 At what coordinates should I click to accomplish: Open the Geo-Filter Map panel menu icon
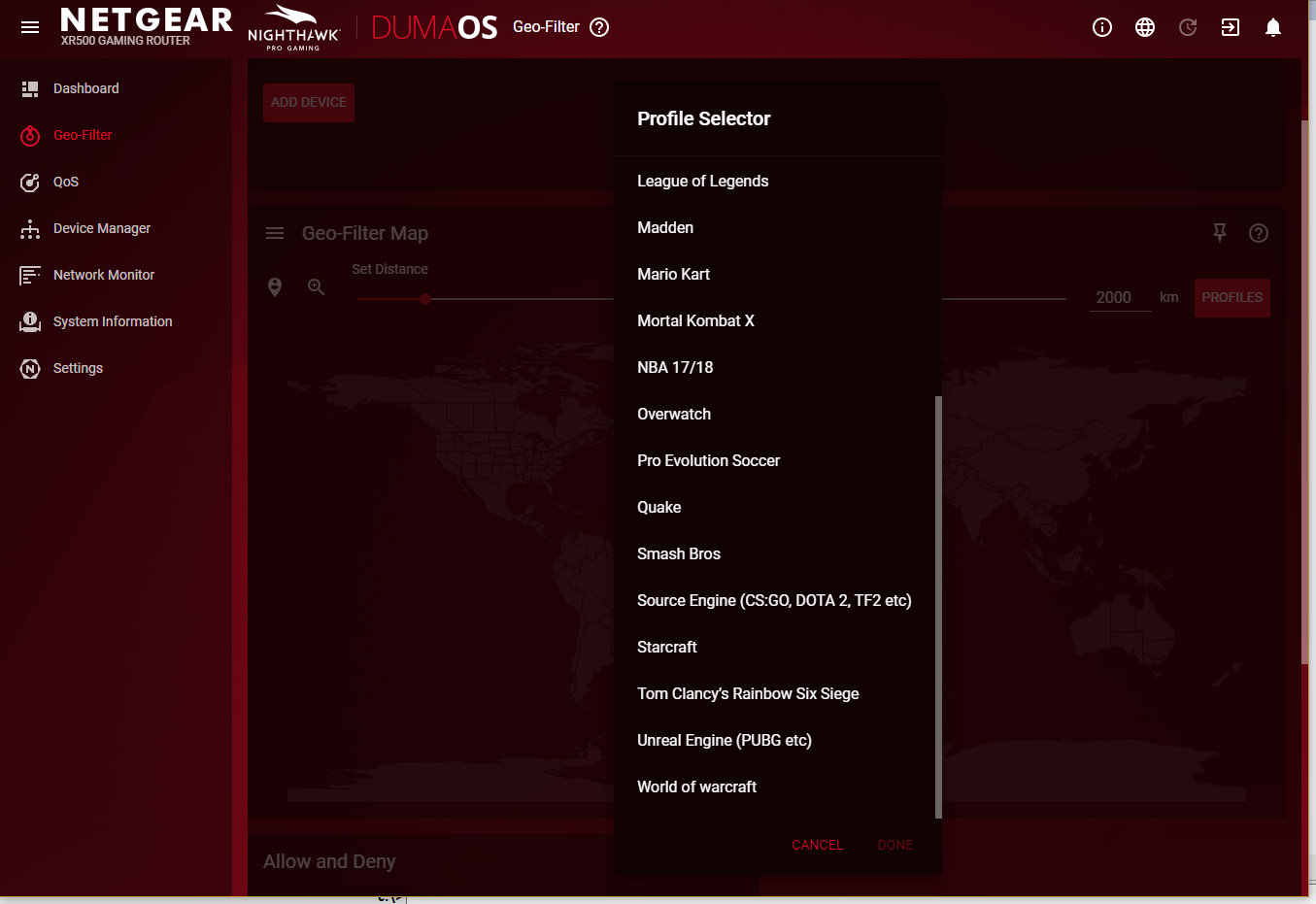(275, 233)
